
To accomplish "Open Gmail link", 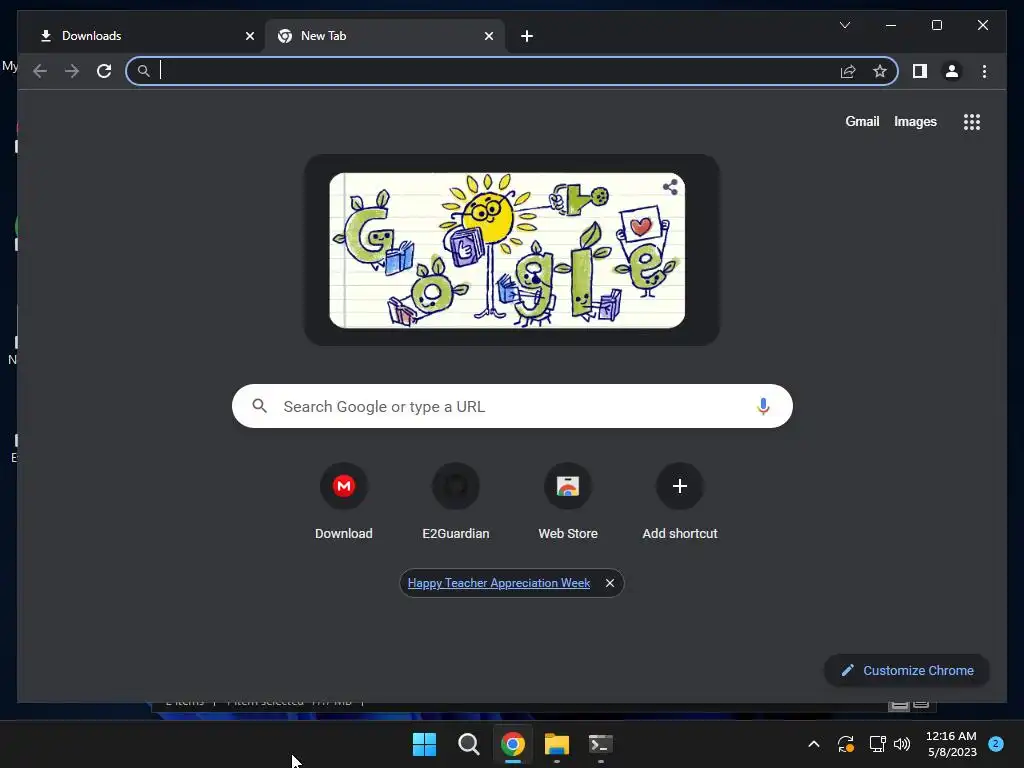I will tap(862, 121).
